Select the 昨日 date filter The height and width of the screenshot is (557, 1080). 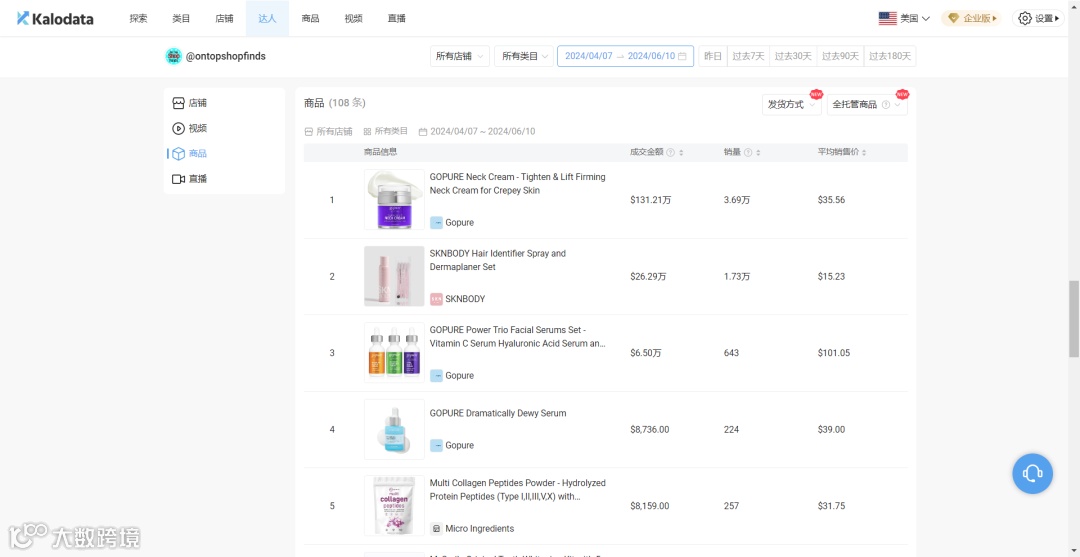(x=713, y=56)
